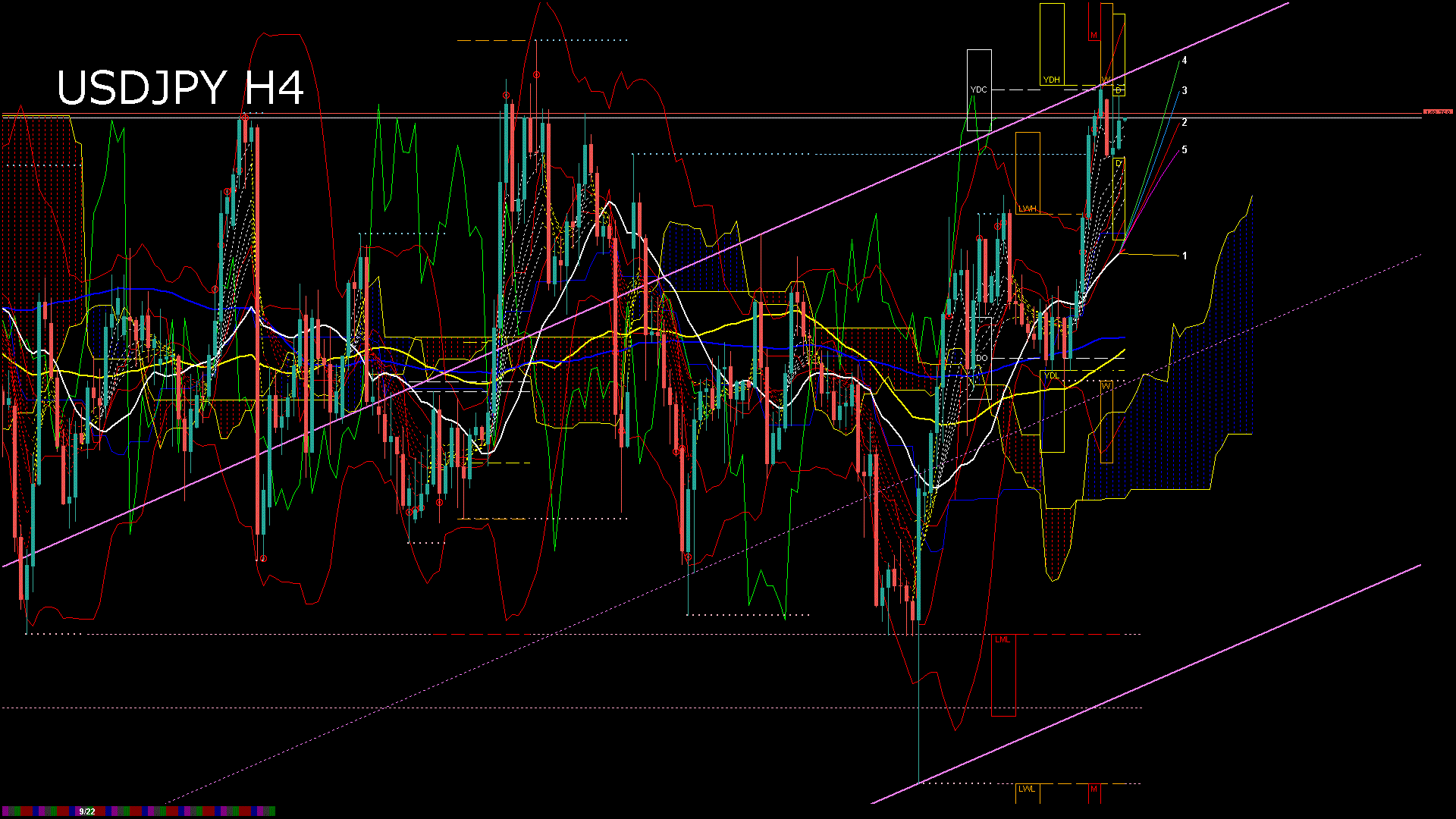Click the yellow YDL level label

click(x=1051, y=375)
